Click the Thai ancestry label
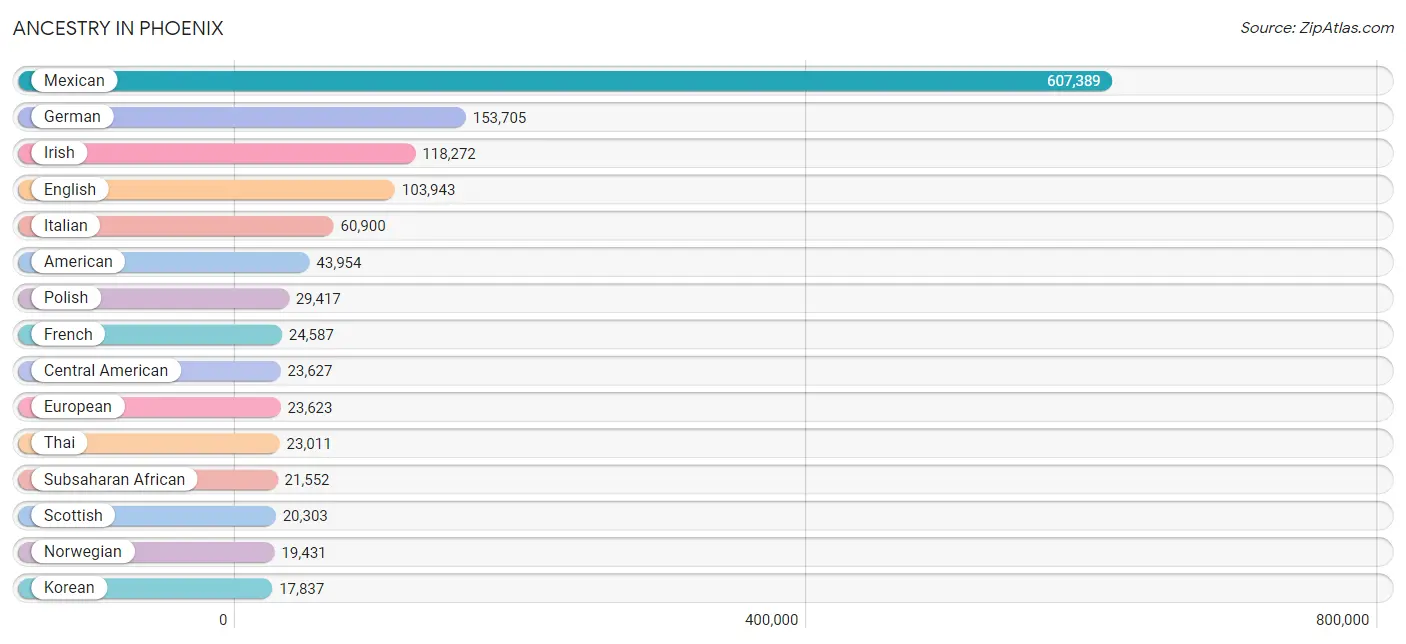The height and width of the screenshot is (644, 1406). click(x=59, y=442)
